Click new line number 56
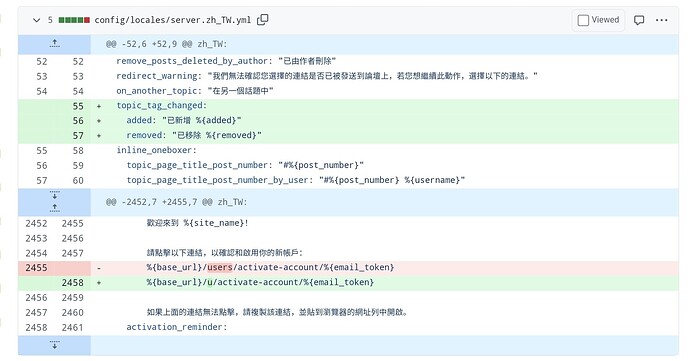The width and height of the screenshot is (690, 361). (78, 121)
